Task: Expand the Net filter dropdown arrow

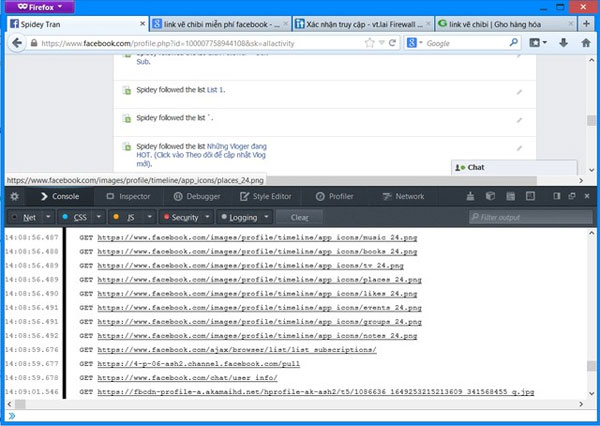Action: [x=48, y=217]
